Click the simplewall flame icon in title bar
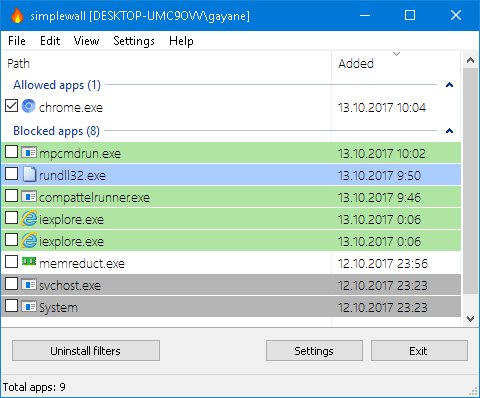480x398 pixels. click(x=17, y=15)
